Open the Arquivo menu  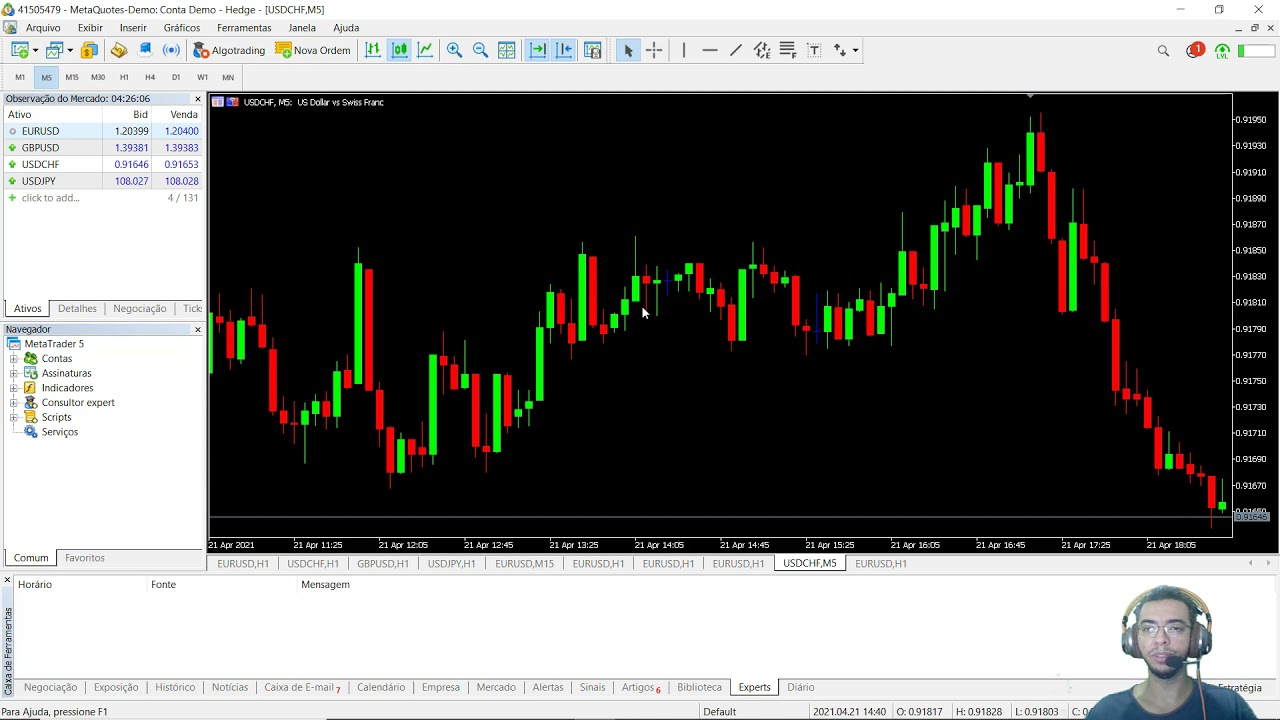(x=43, y=28)
